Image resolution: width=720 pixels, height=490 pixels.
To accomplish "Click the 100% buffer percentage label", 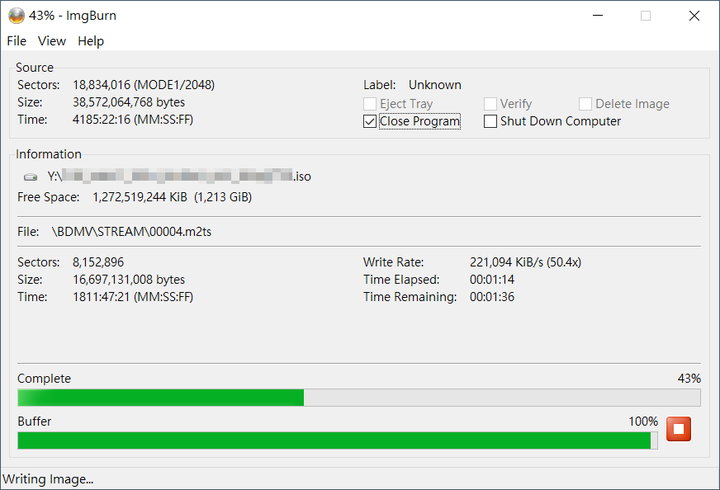I will (x=643, y=421).
